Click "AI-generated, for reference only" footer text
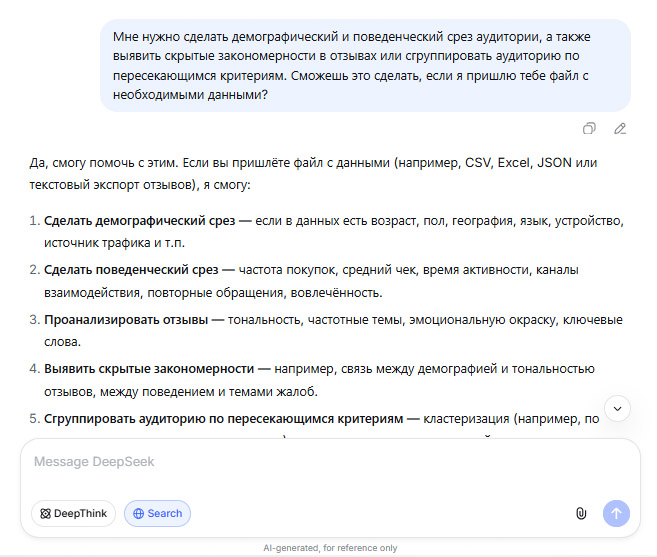The height and width of the screenshot is (557, 657). click(x=330, y=548)
